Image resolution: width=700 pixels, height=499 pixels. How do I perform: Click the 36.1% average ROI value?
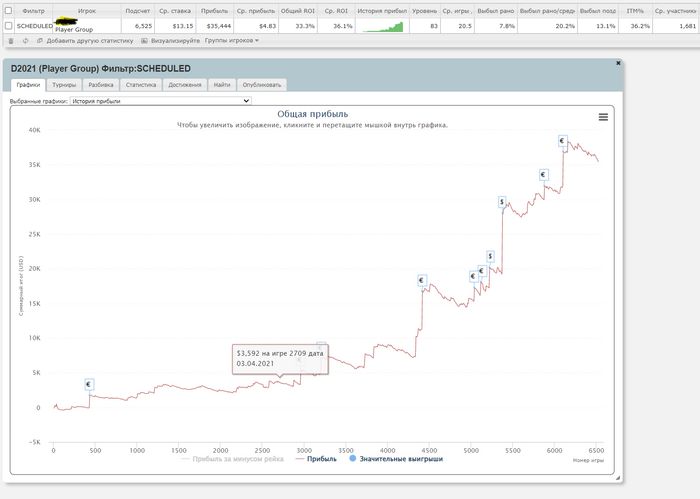(343, 26)
